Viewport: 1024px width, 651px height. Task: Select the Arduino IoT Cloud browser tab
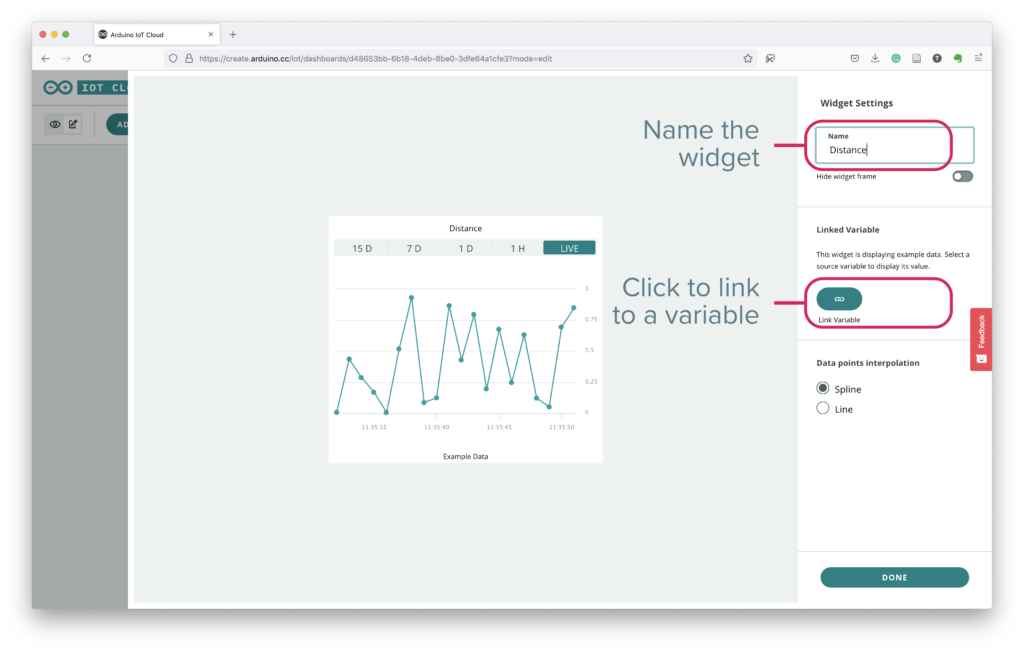pyautogui.click(x=157, y=35)
